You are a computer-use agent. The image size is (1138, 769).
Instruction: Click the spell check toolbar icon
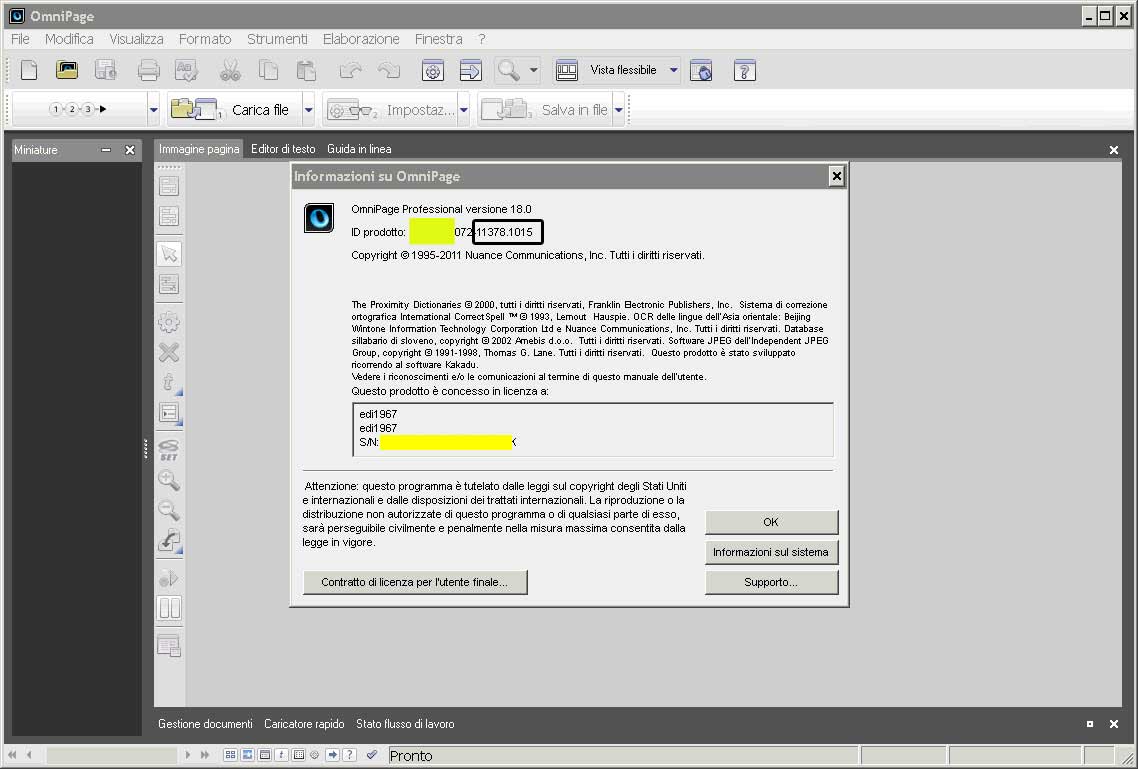click(187, 70)
